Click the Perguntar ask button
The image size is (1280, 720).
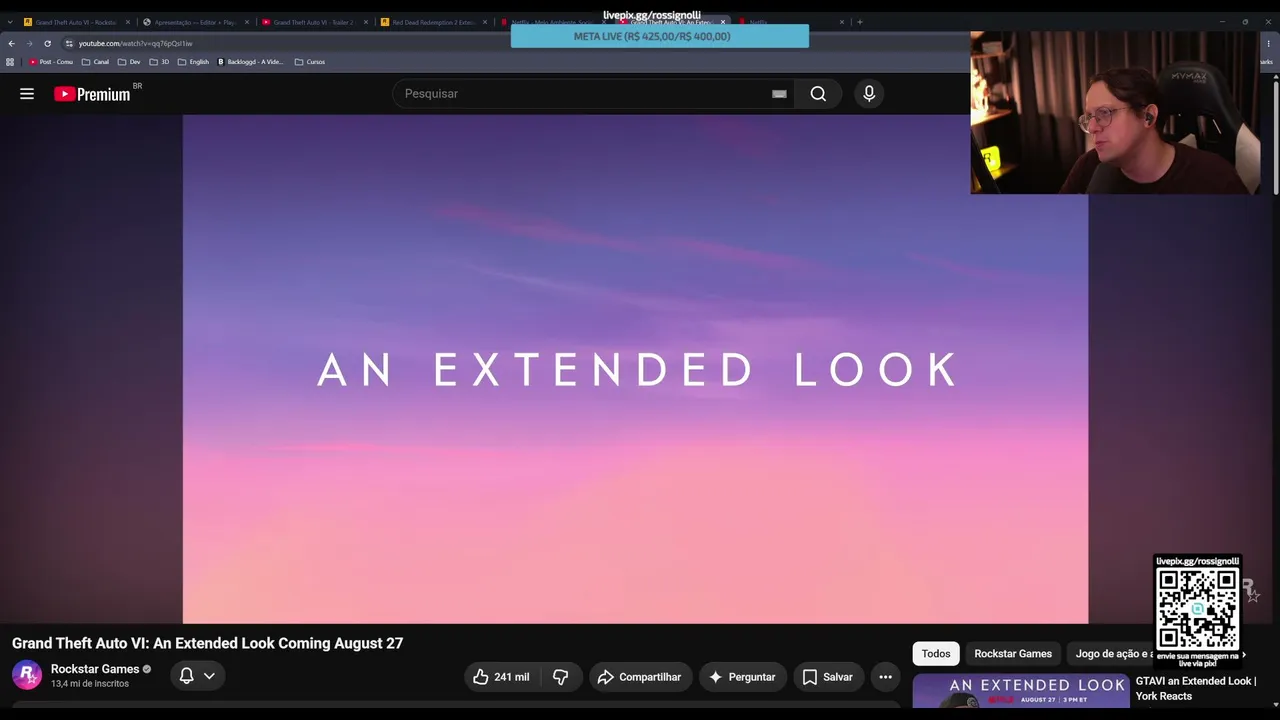[743, 677]
